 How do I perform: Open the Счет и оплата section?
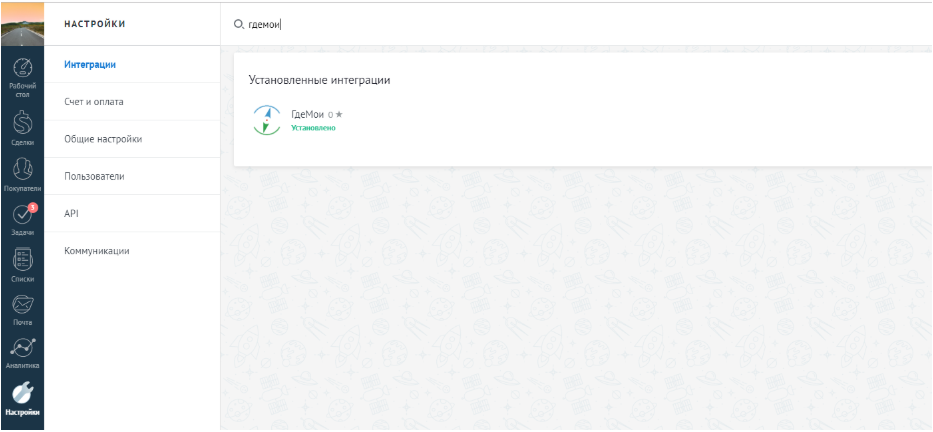(94, 102)
